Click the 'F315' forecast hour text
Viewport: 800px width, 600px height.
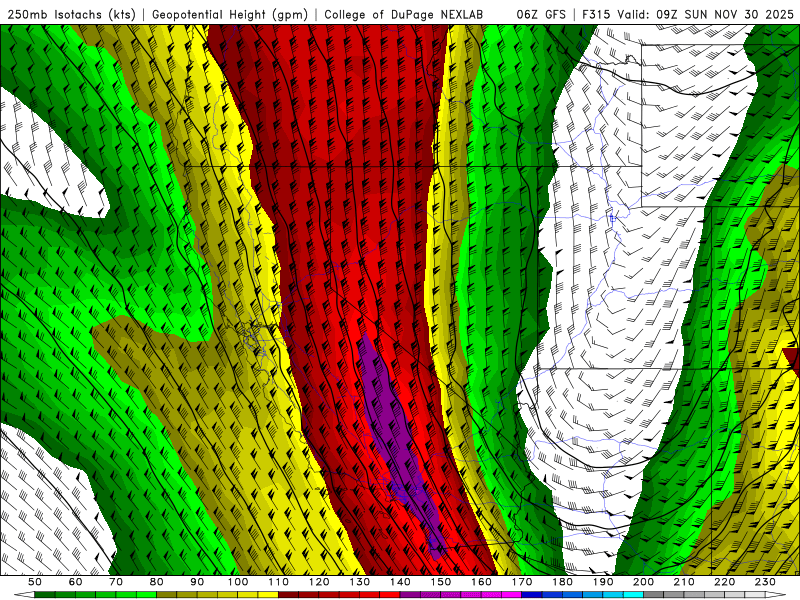point(596,14)
